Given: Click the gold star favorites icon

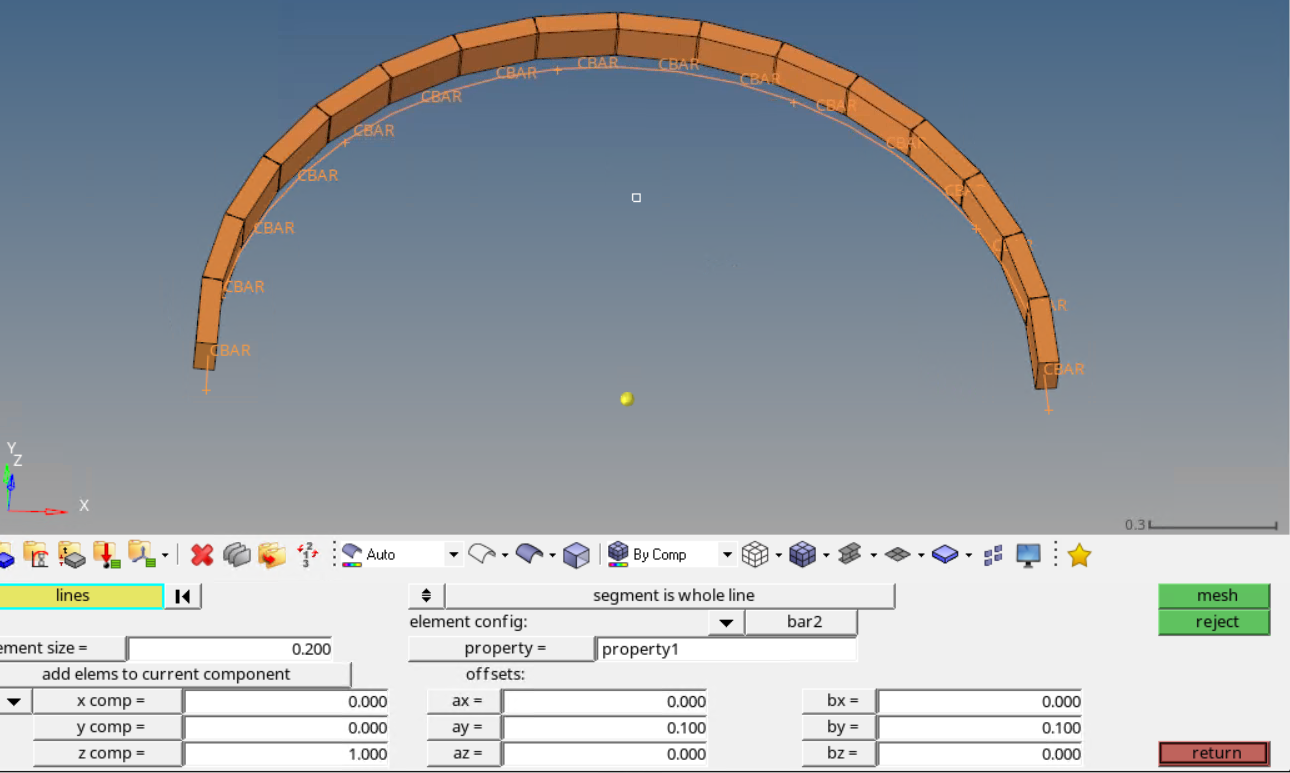Looking at the screenshot, I should pyautogui.click(x=1078, y=554).
